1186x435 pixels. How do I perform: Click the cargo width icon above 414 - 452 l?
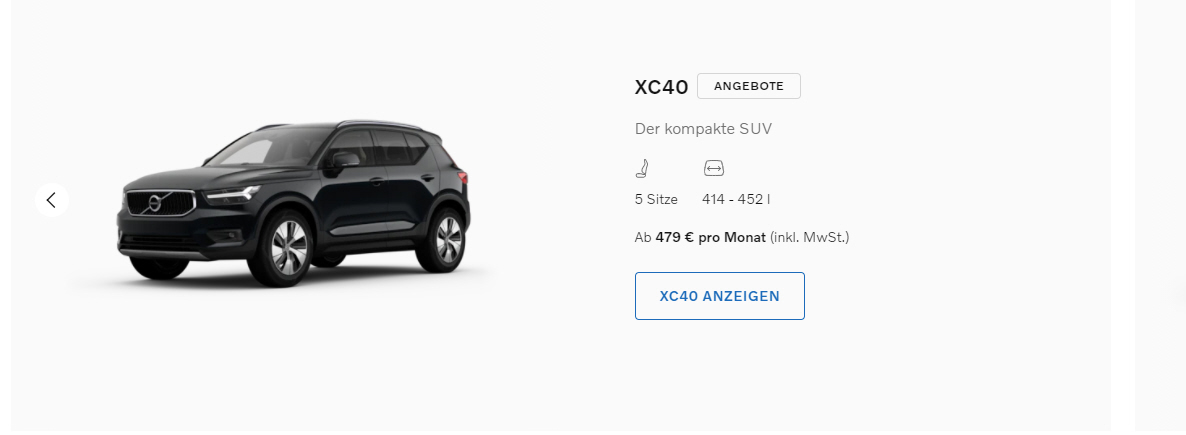[x=713, y=168]
